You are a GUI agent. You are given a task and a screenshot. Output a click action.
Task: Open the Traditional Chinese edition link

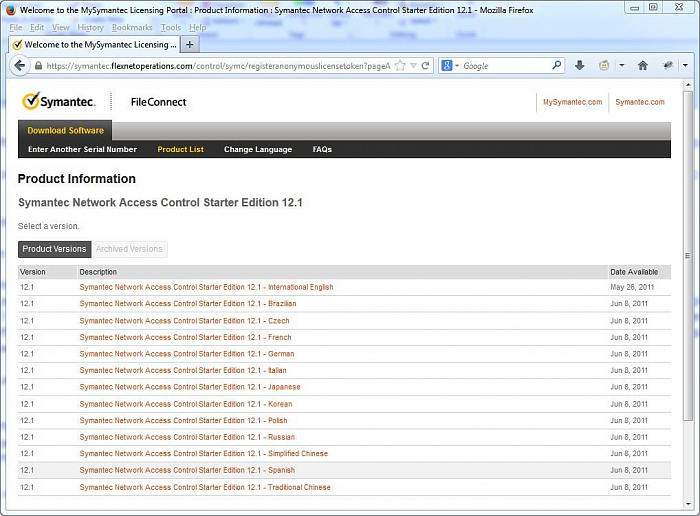pyautogui.click(x=205, y=487)
